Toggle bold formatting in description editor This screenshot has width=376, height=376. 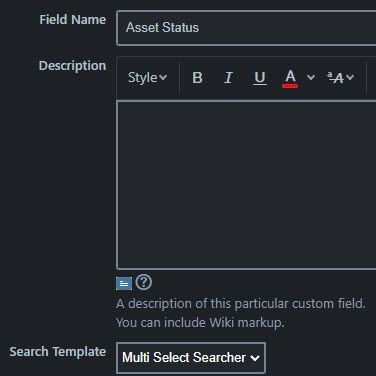(197, 78)
